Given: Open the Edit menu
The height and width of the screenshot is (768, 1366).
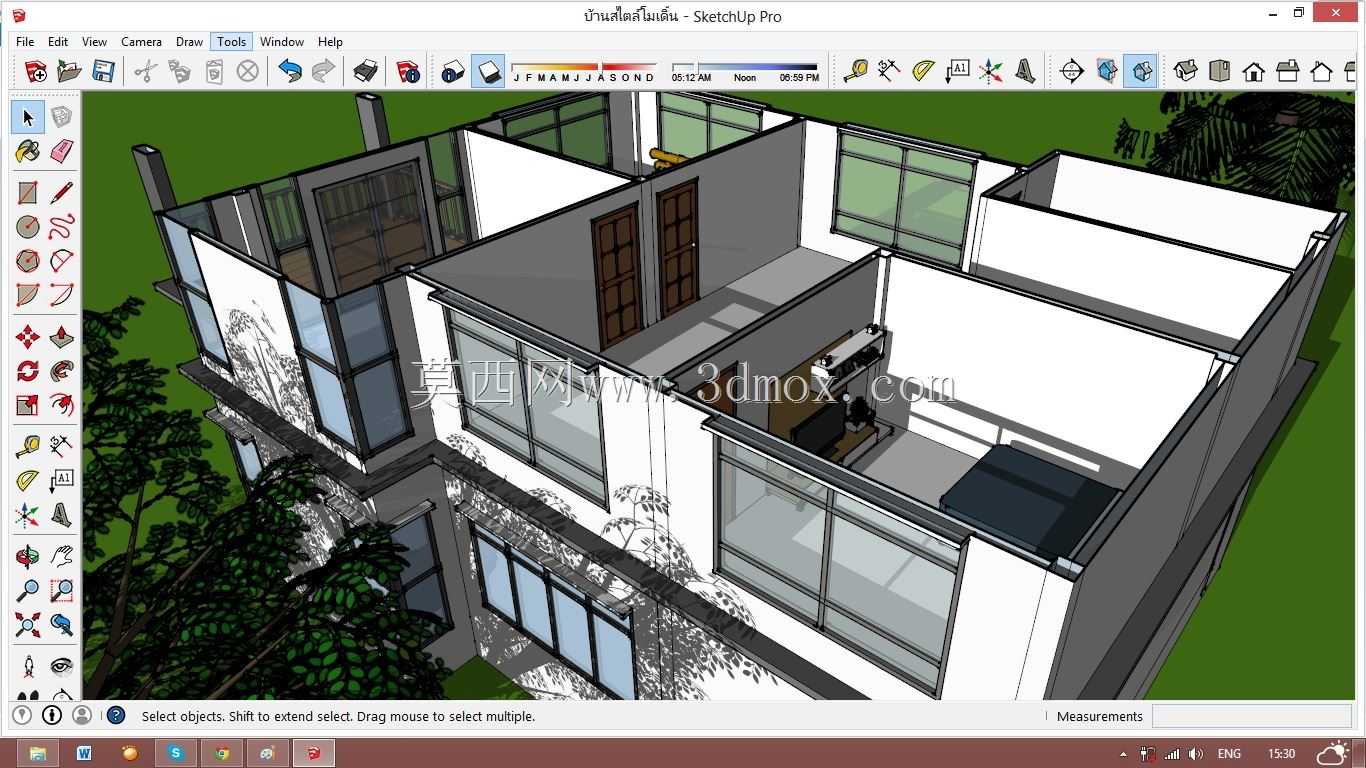Looking at the screenshot, I should (58, 41).
